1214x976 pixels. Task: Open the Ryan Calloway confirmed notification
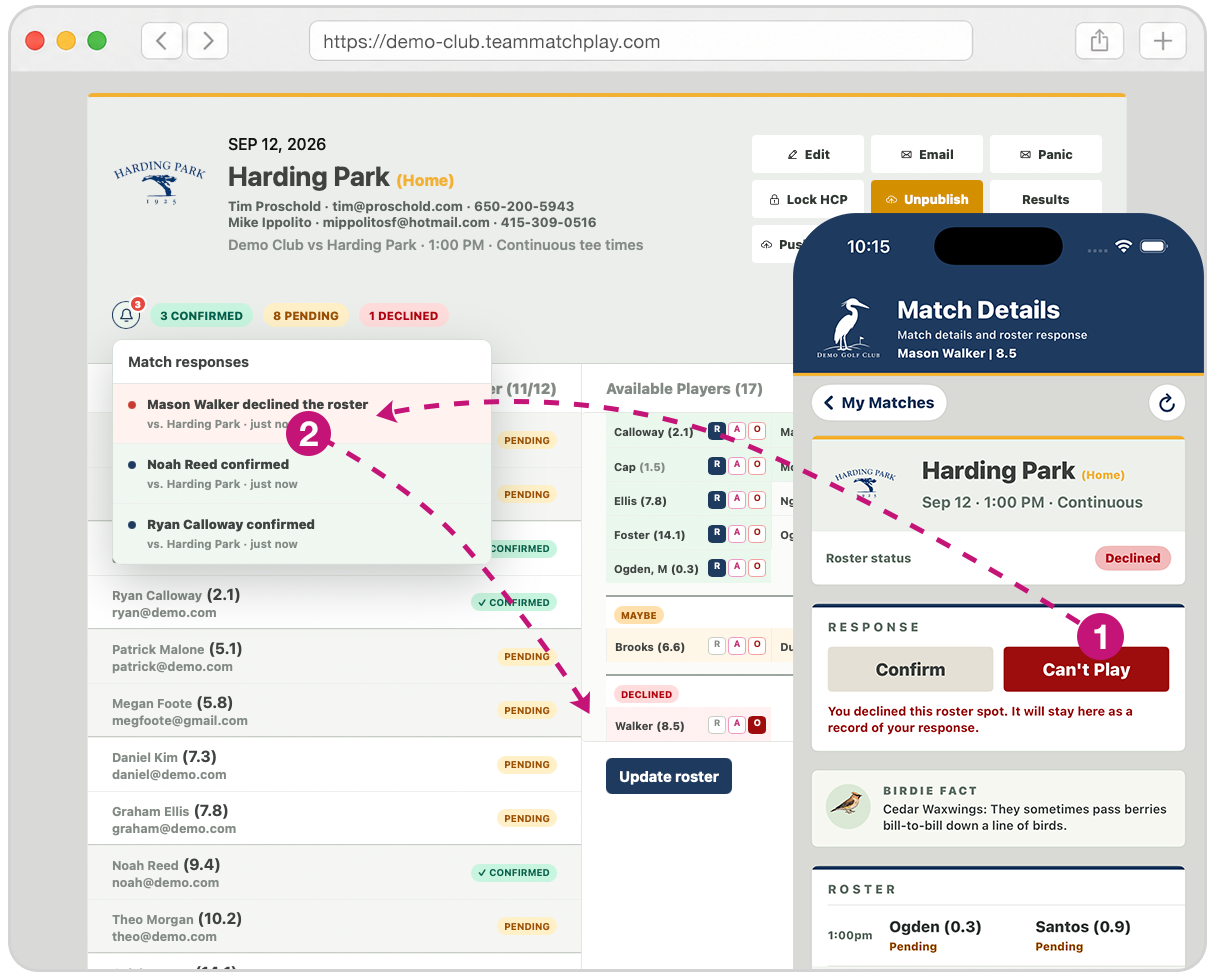click(302, 534)
